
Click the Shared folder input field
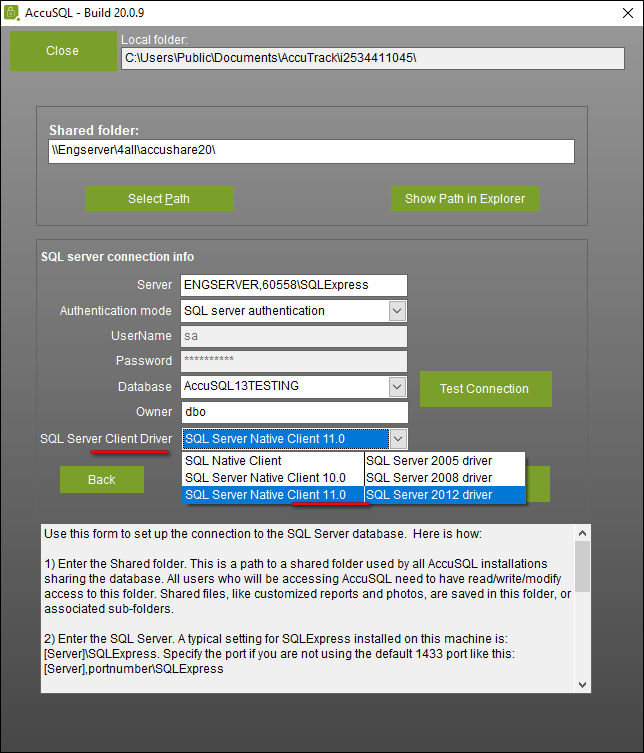pyautogui.click(x=311, y=151)
